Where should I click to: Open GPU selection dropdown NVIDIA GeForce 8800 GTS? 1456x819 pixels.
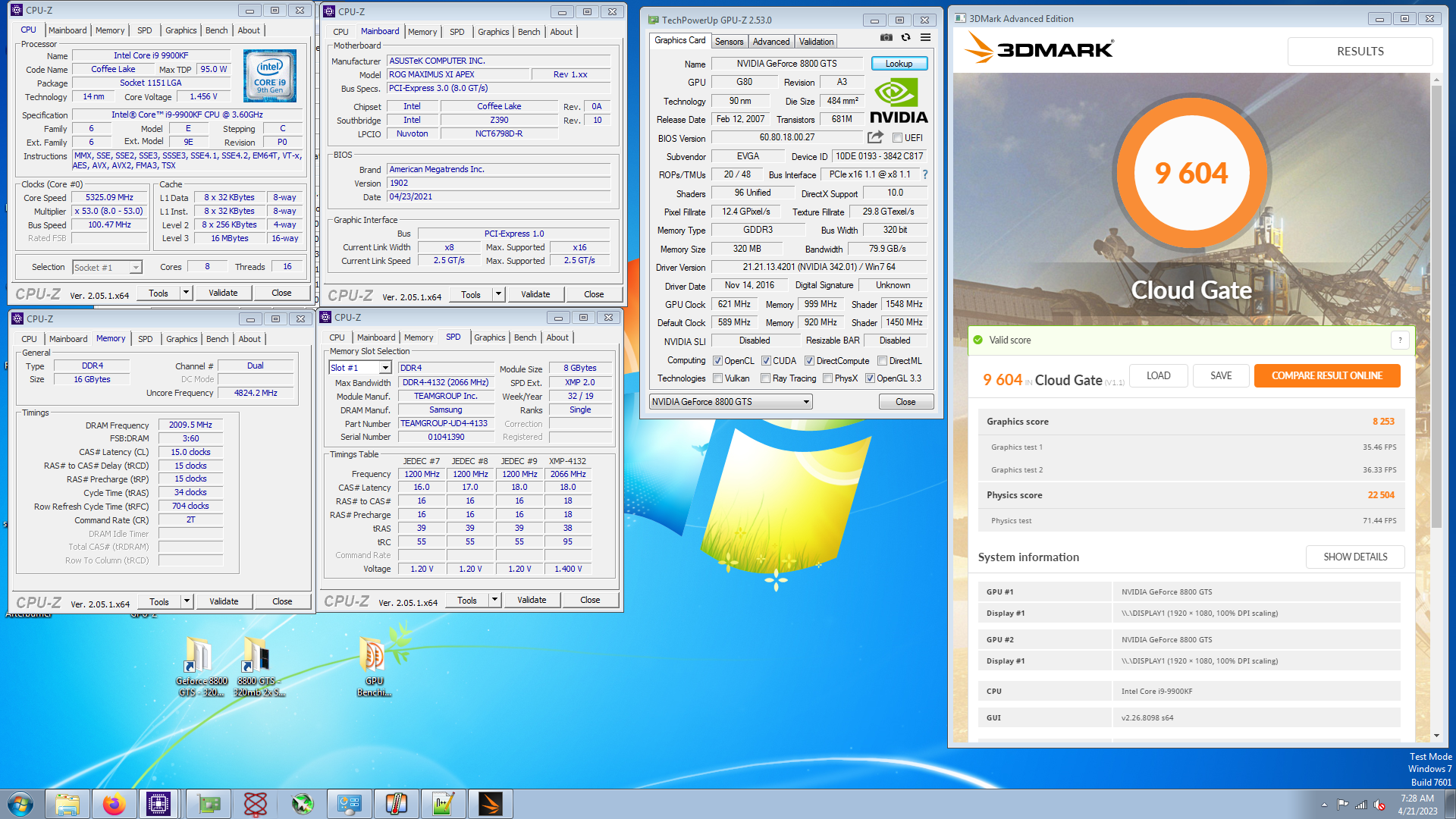pyautogui.click(x=731, y=402)
